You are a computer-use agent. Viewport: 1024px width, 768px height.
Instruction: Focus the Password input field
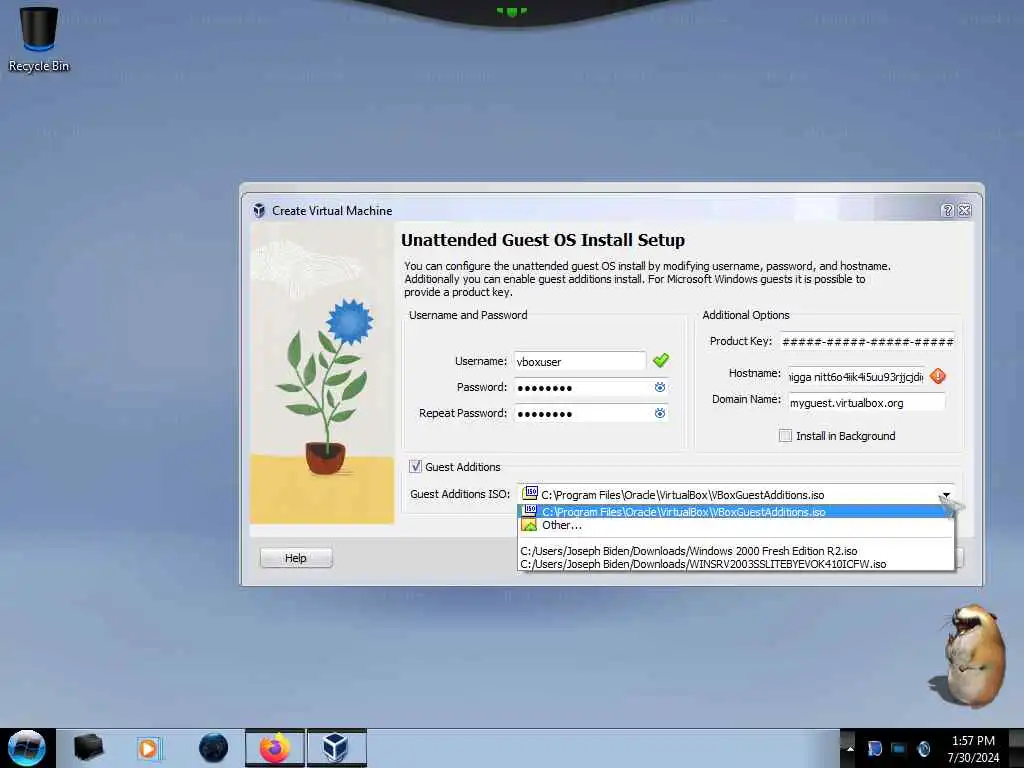(x=590, y=387)
